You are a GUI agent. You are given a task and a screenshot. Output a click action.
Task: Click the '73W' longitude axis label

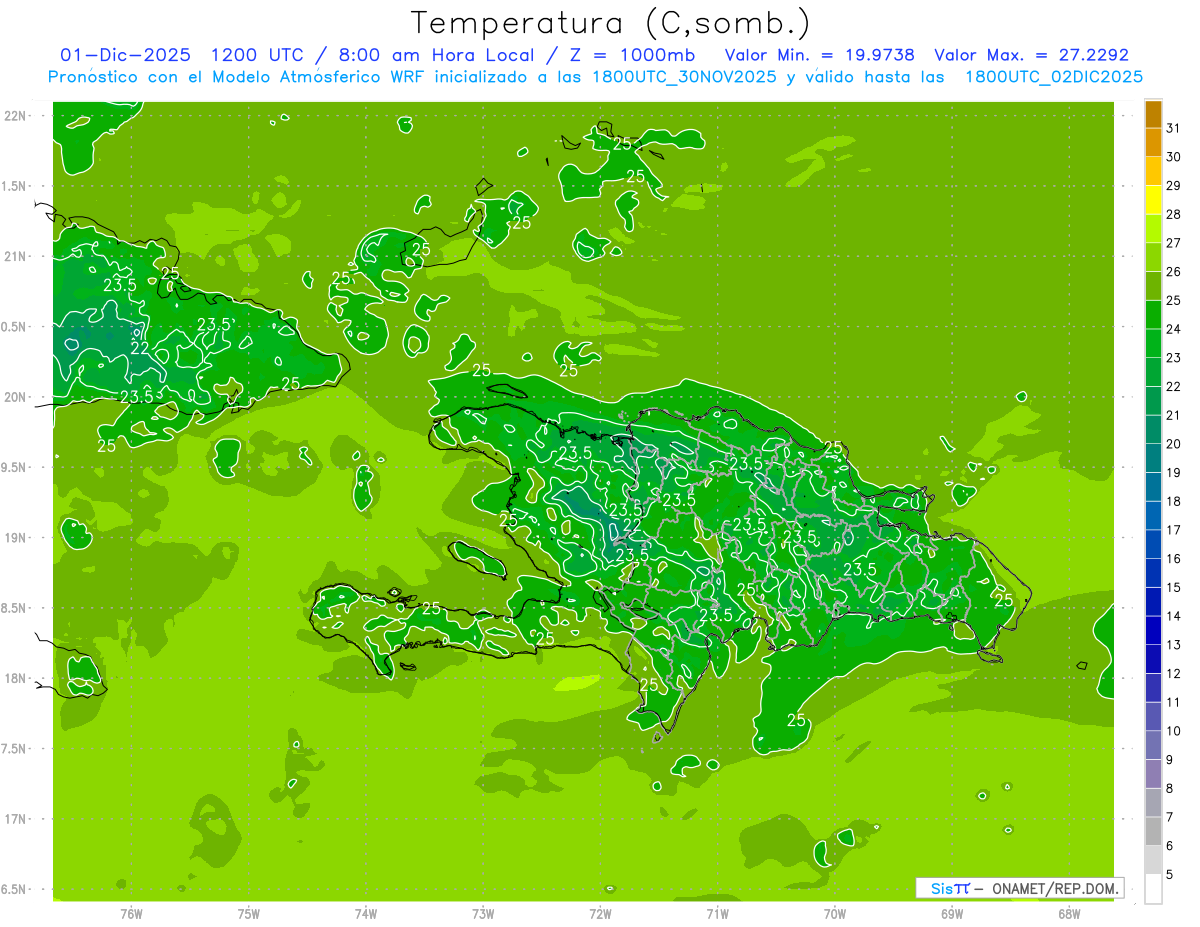pyautogui.click(x=483, y=913)
